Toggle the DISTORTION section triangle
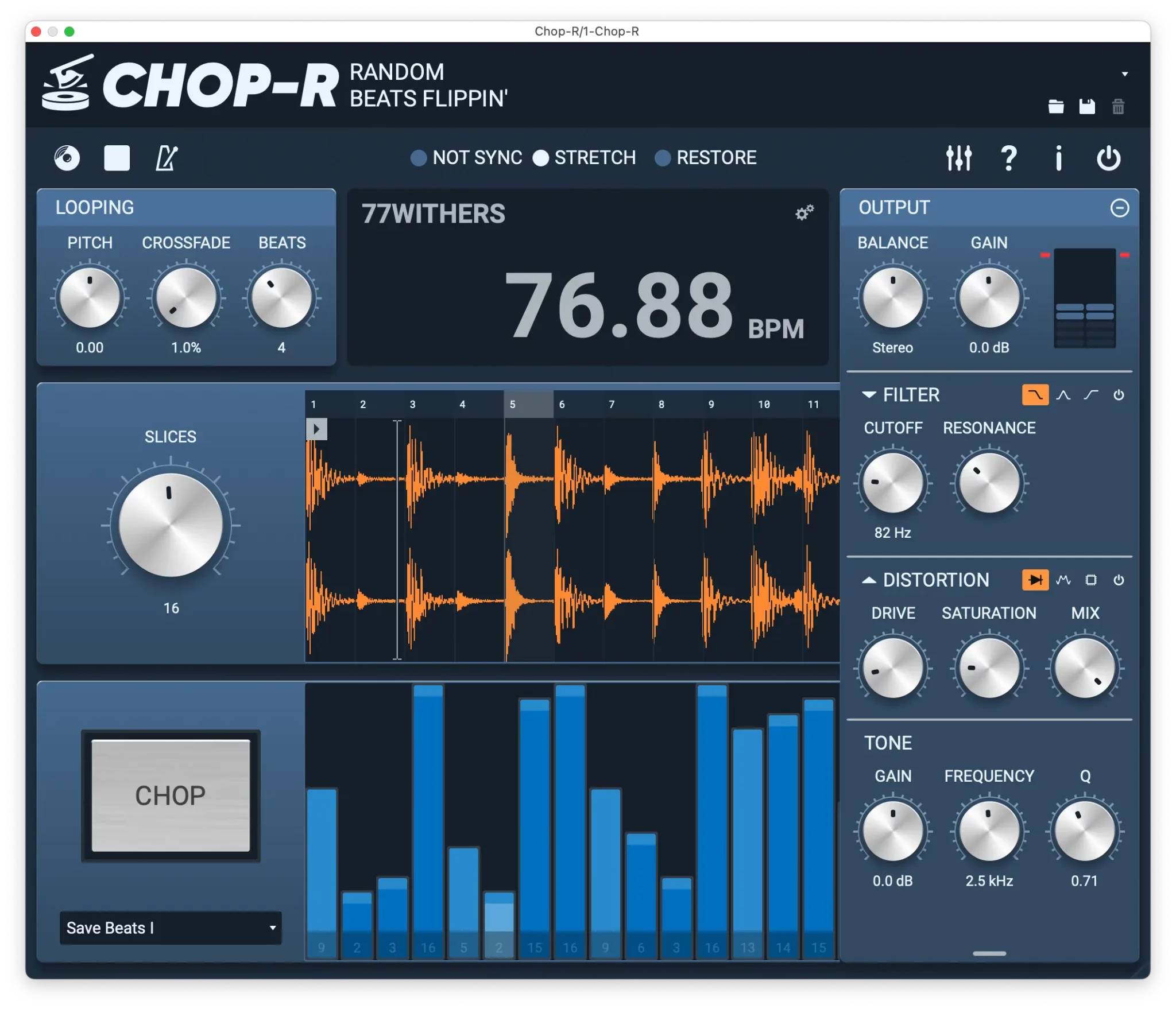 pos(869,580)
